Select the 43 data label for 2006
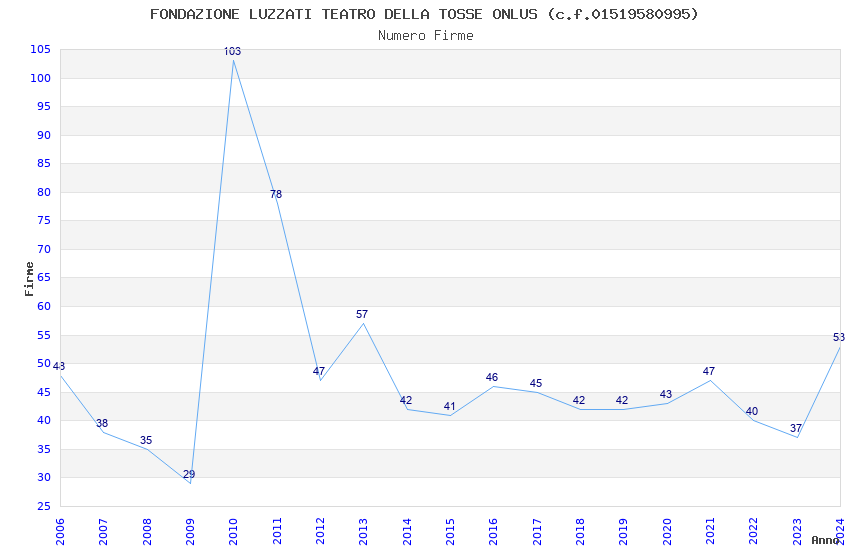Viewport: 850px width, 550px height. (x=59, y=366)
